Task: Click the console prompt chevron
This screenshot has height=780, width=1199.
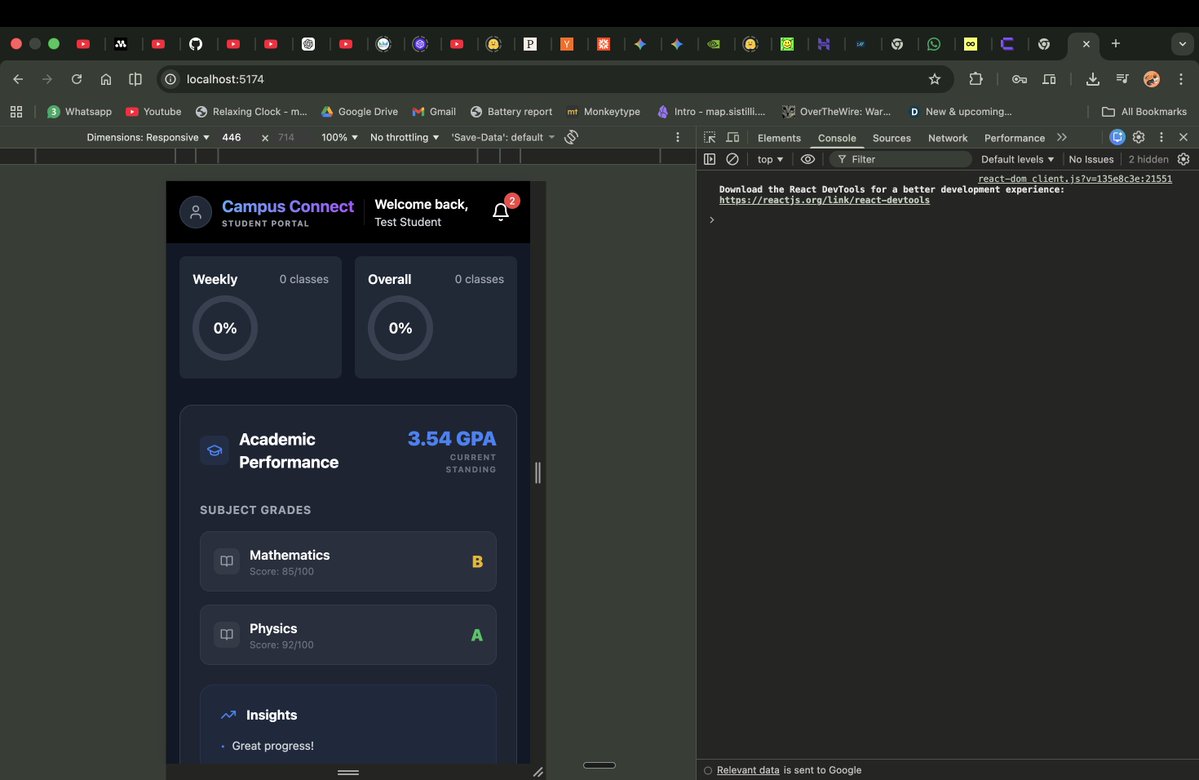Action: [x=711, y=219]
